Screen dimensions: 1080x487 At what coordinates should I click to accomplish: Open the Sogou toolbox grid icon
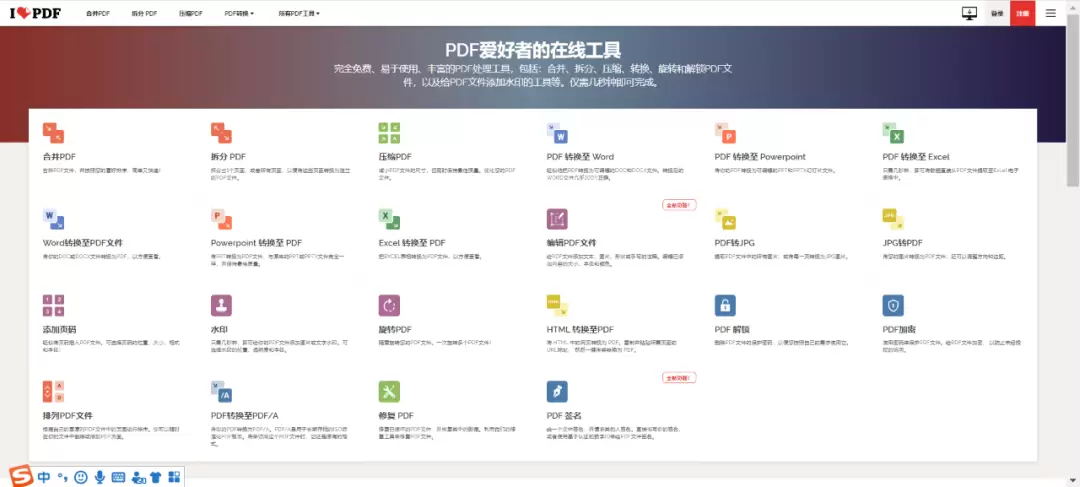tap(174, 477)
